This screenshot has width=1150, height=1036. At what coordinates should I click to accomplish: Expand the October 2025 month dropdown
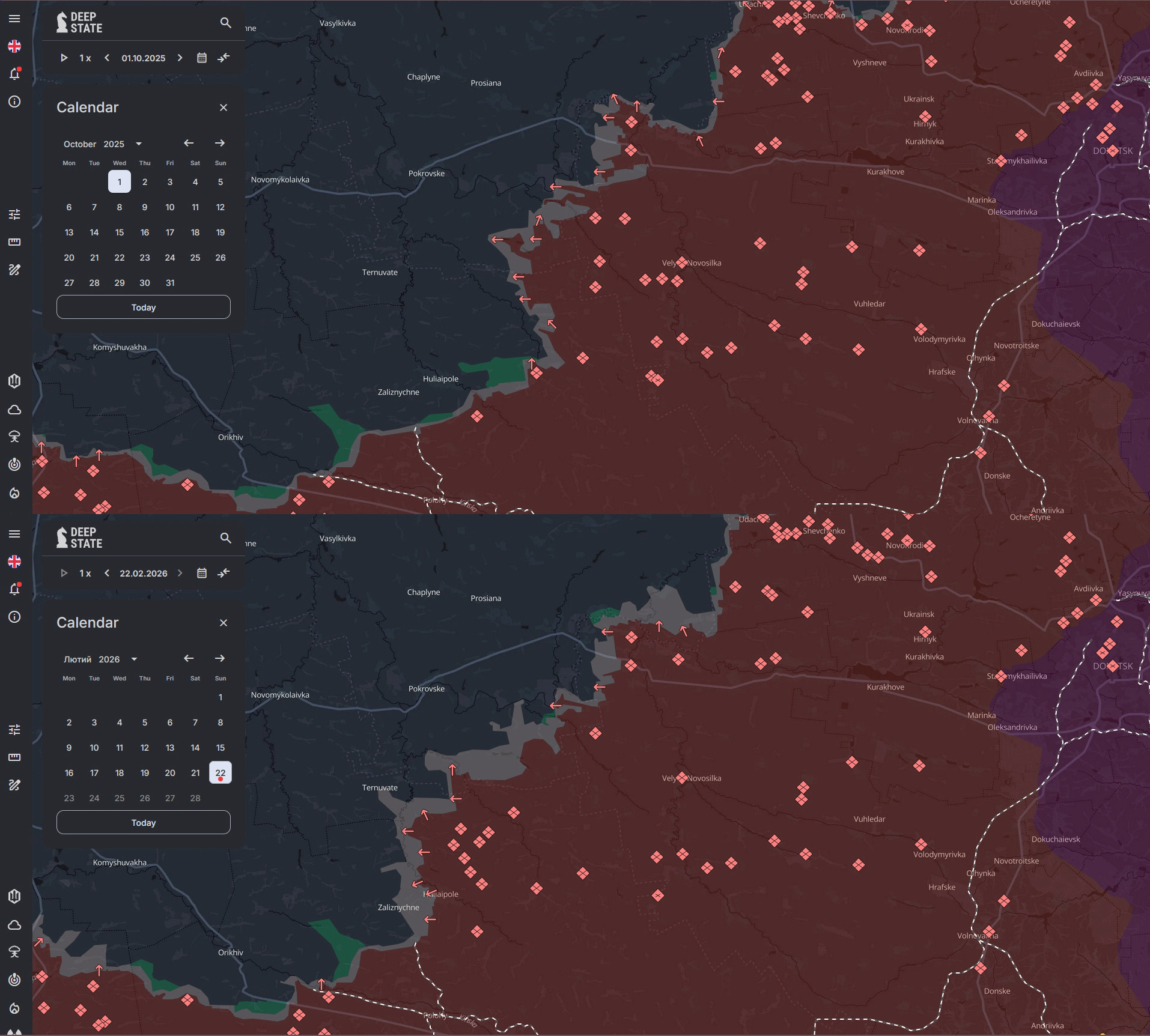tap(139, 144)
